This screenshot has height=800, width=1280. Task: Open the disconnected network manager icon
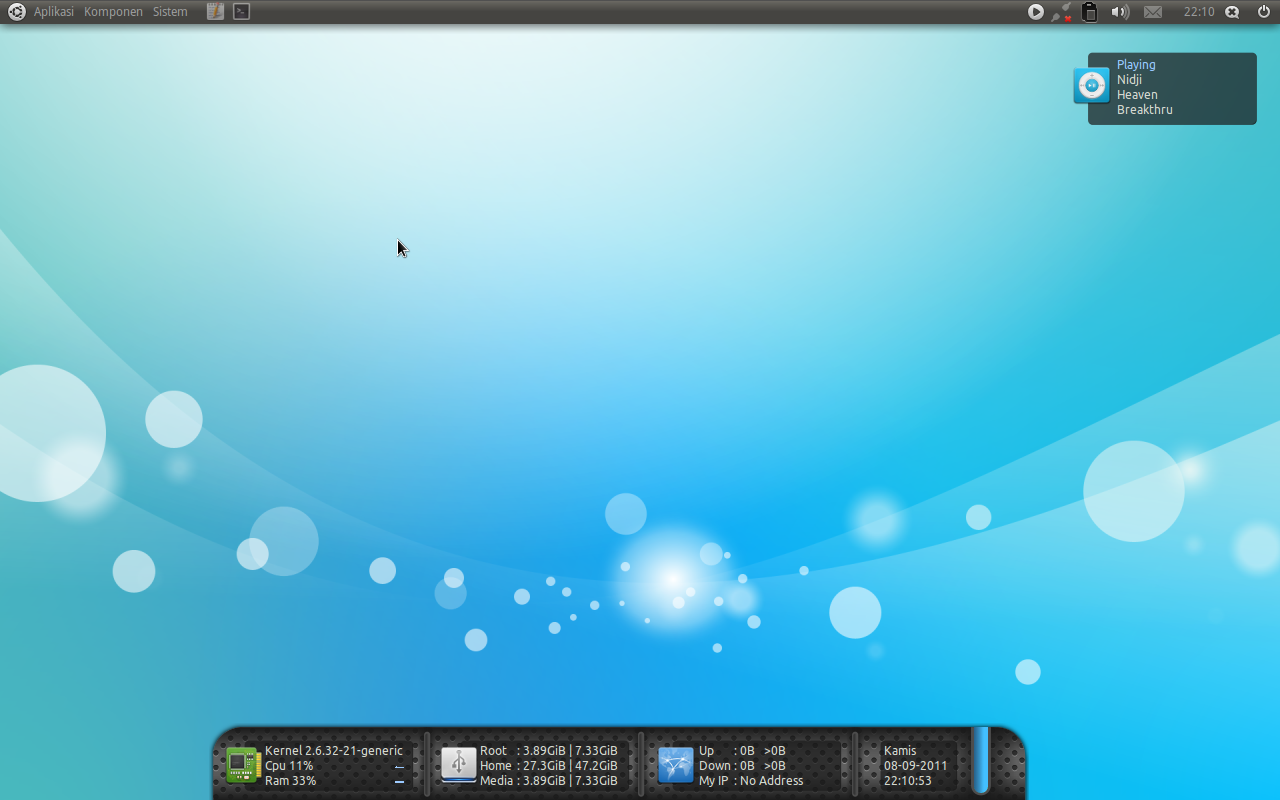point(1062,12)
